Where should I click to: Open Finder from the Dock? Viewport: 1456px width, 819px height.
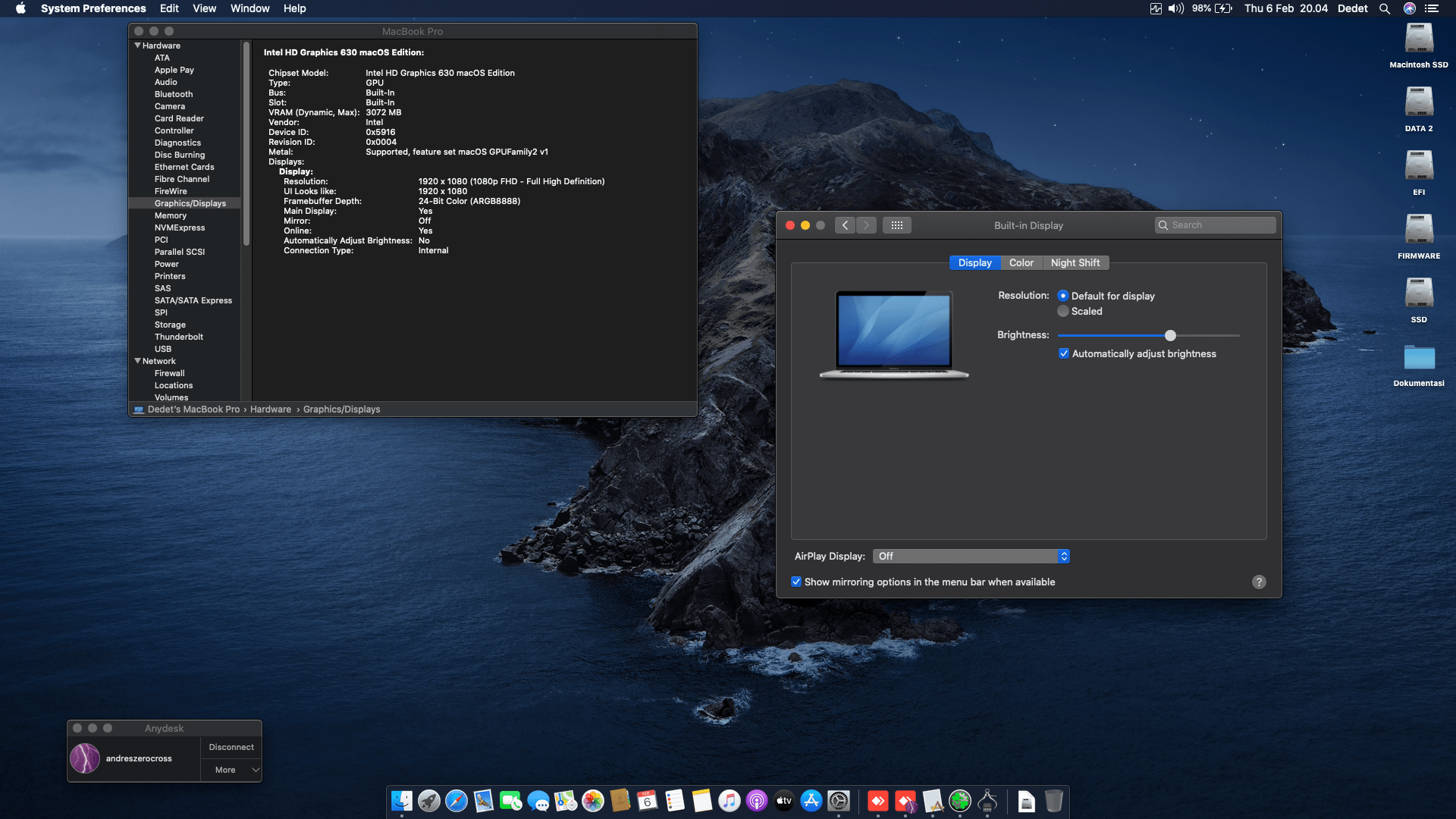pyautogui.click(x=402, y=801)
